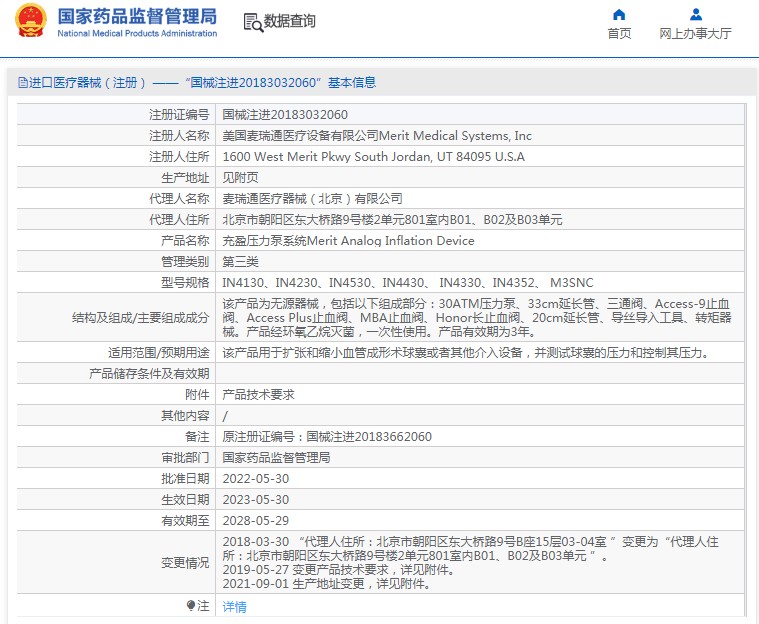Click the 生产地址 row label
The height and width of the screenshot is (624, 759).
tap(185, 178)
